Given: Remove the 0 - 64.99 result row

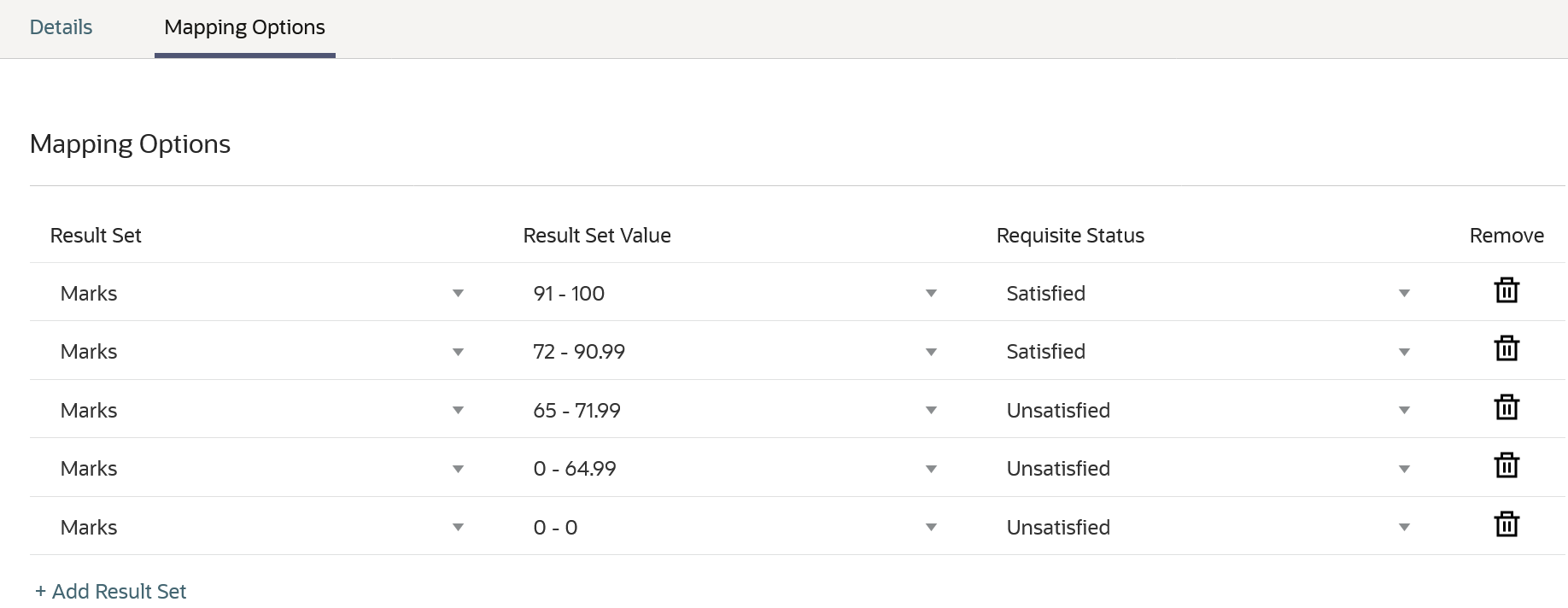Looking at the screenshot, I should pos(1507,466).
